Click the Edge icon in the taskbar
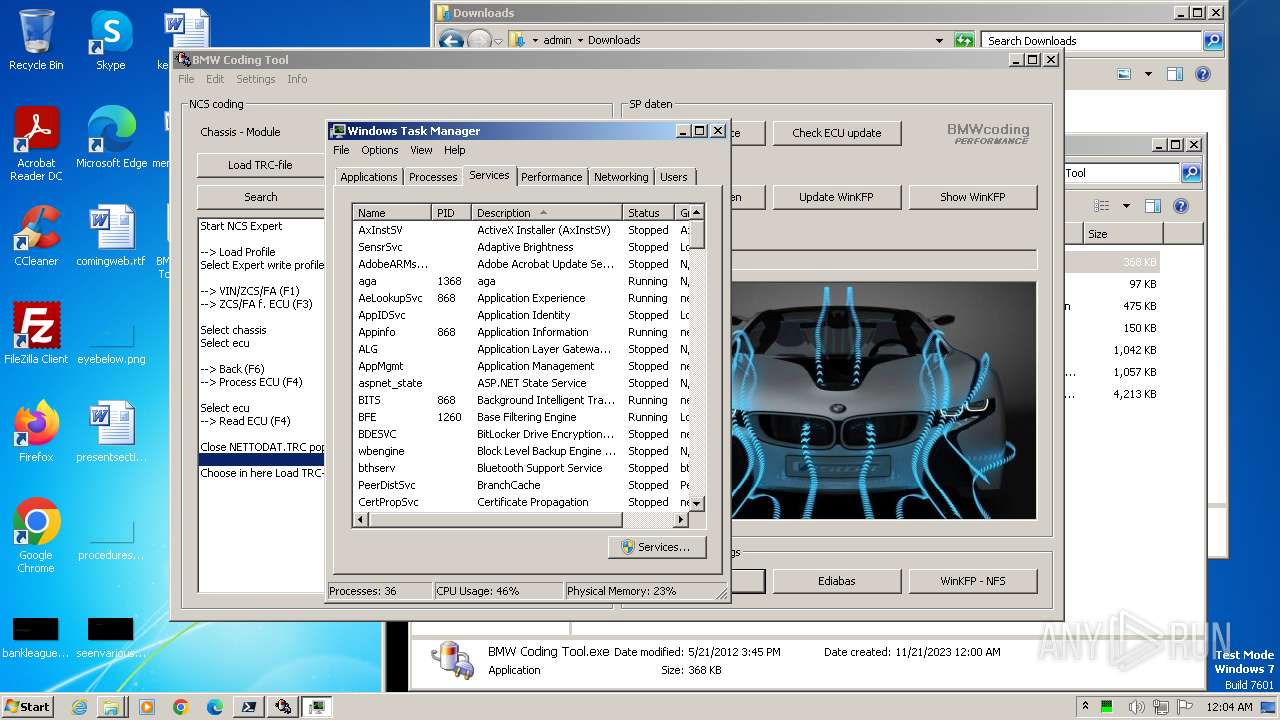The image size is (1280, 720). click(x=214, y=707)
